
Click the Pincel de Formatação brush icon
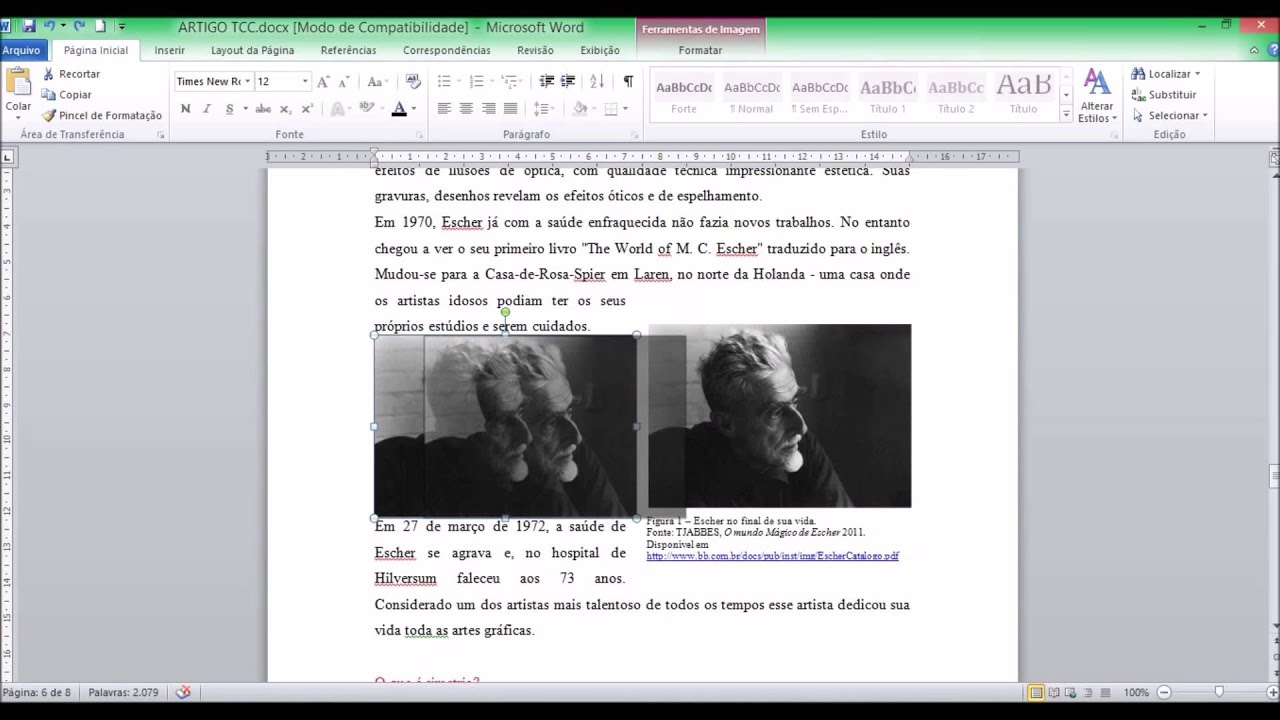tap(48, 116)
